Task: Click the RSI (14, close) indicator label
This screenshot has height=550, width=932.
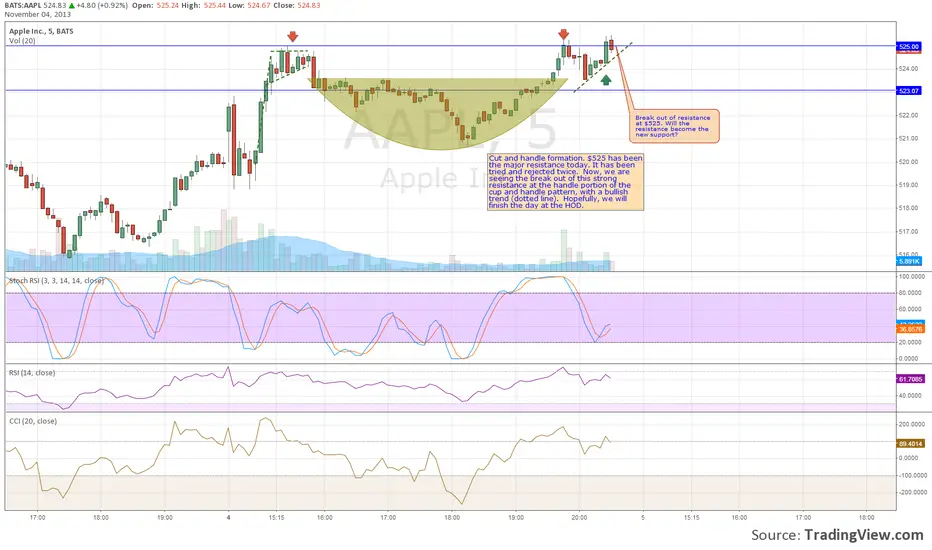Action: click(x=32, y=373)
